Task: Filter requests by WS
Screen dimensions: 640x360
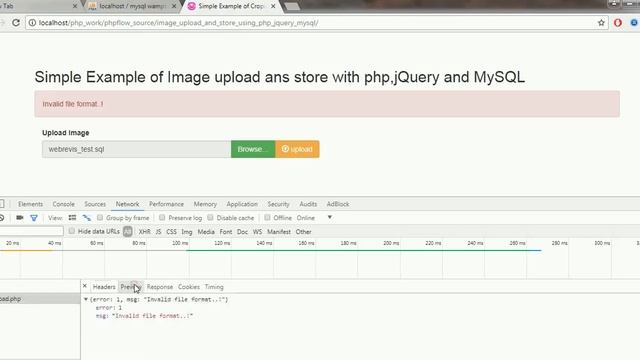Action: point(257,231)
